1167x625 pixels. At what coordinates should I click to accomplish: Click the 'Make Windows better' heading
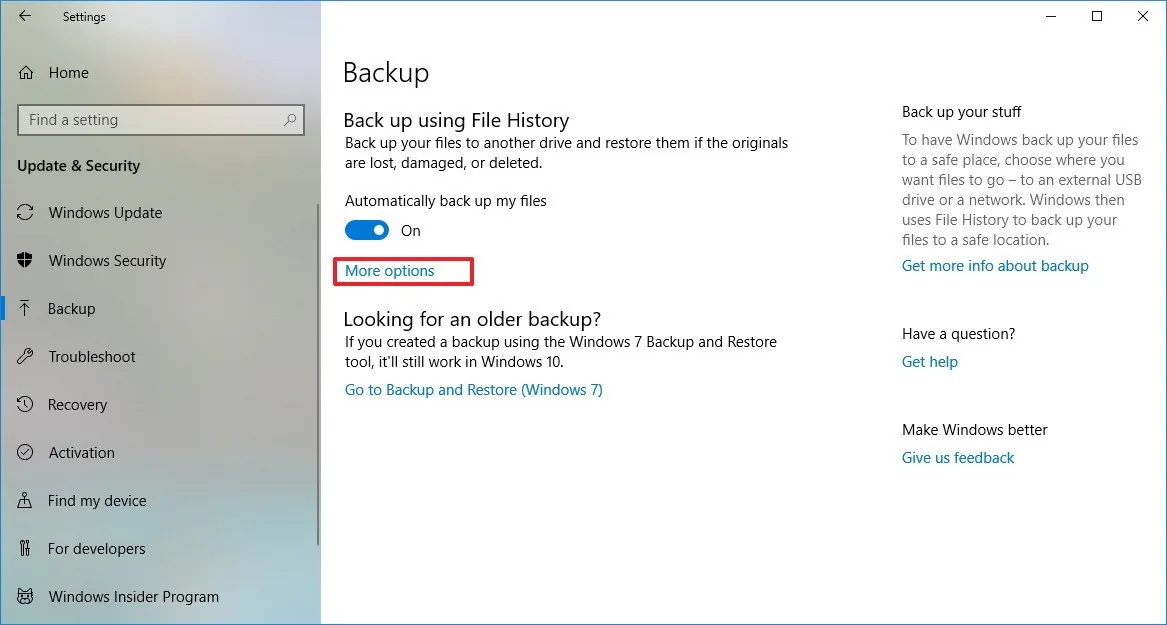975,430
